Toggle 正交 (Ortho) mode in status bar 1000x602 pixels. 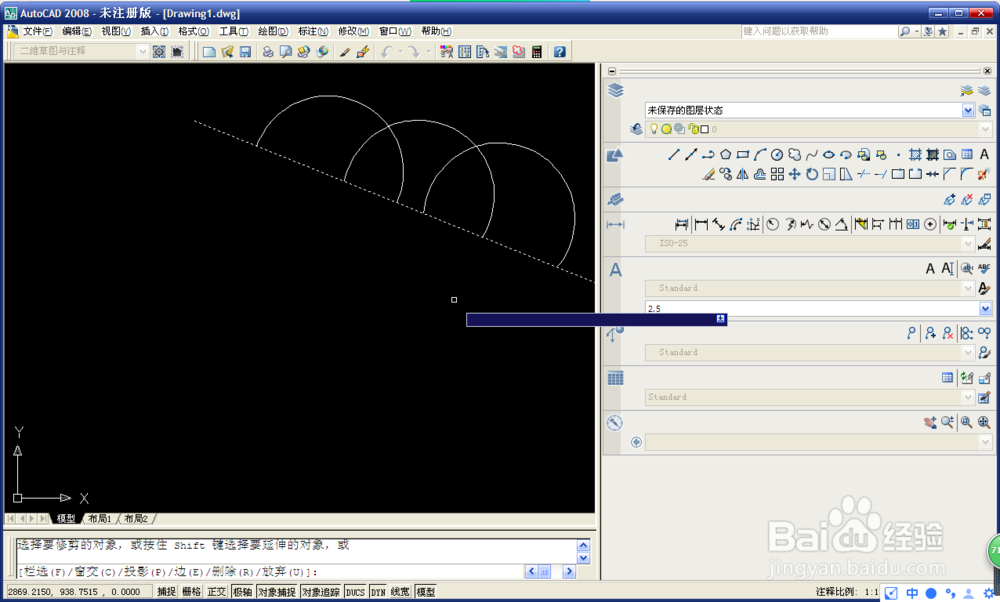217,592
